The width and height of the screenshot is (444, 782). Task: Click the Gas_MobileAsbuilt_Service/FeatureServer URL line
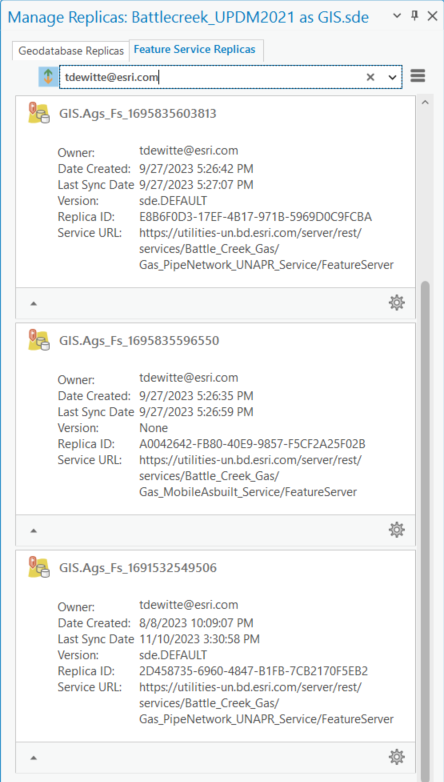[x=248, y=492]
